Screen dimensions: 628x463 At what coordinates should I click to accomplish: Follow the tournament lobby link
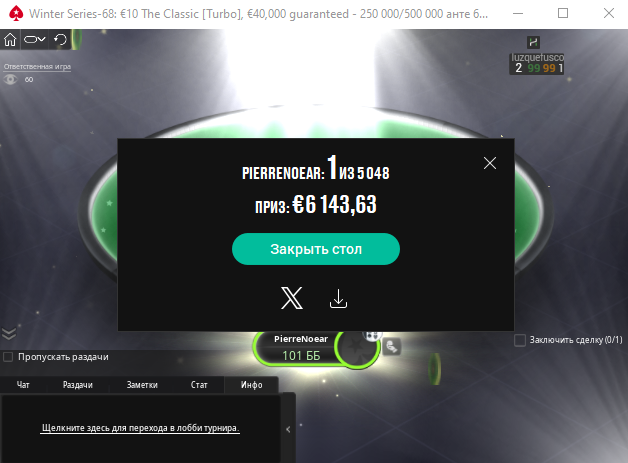click(140, 428)
